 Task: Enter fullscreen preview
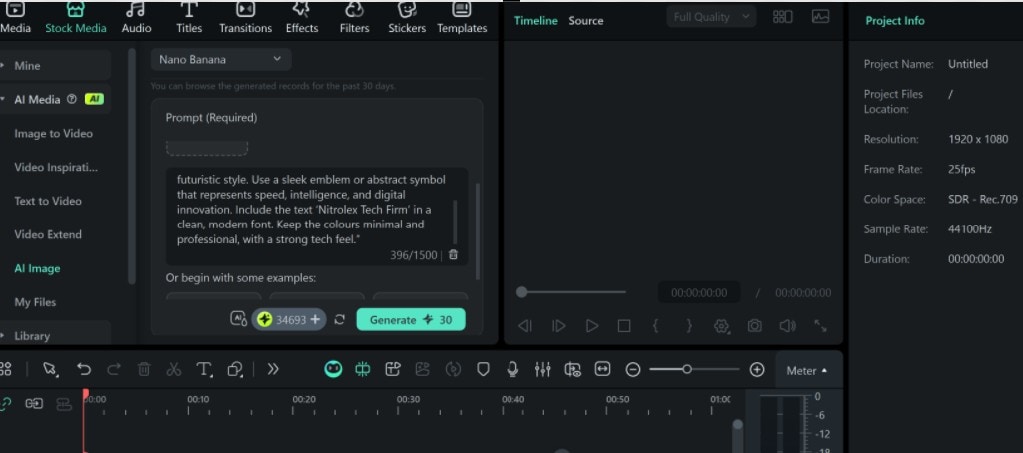point(820,326)
